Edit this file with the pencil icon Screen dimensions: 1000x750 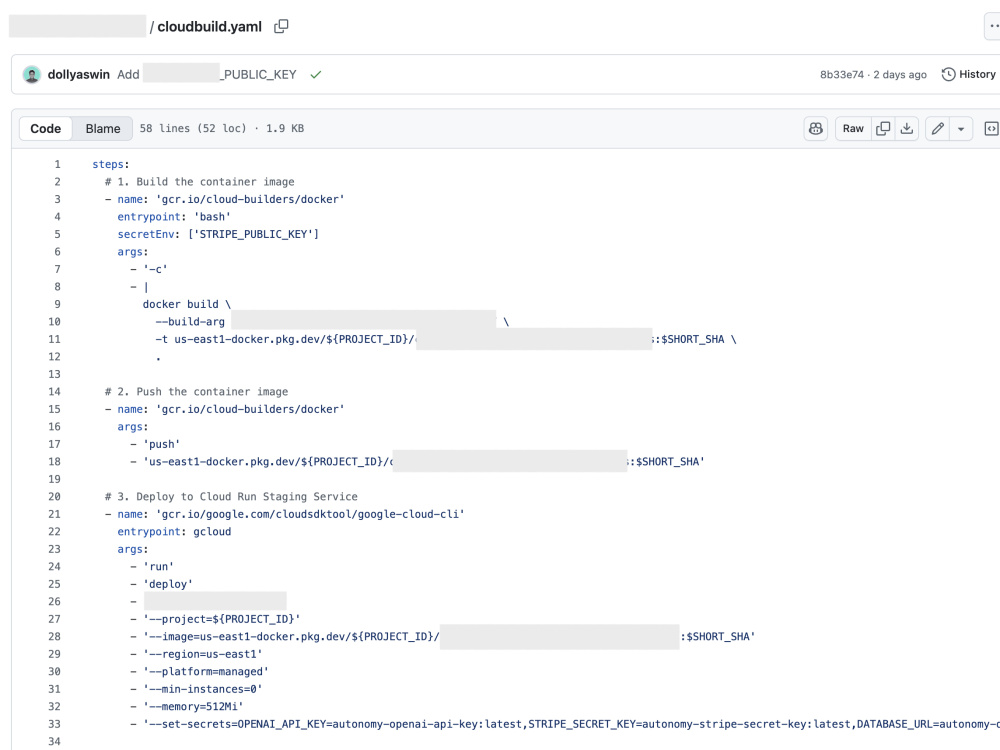click(x=938, y=129)
